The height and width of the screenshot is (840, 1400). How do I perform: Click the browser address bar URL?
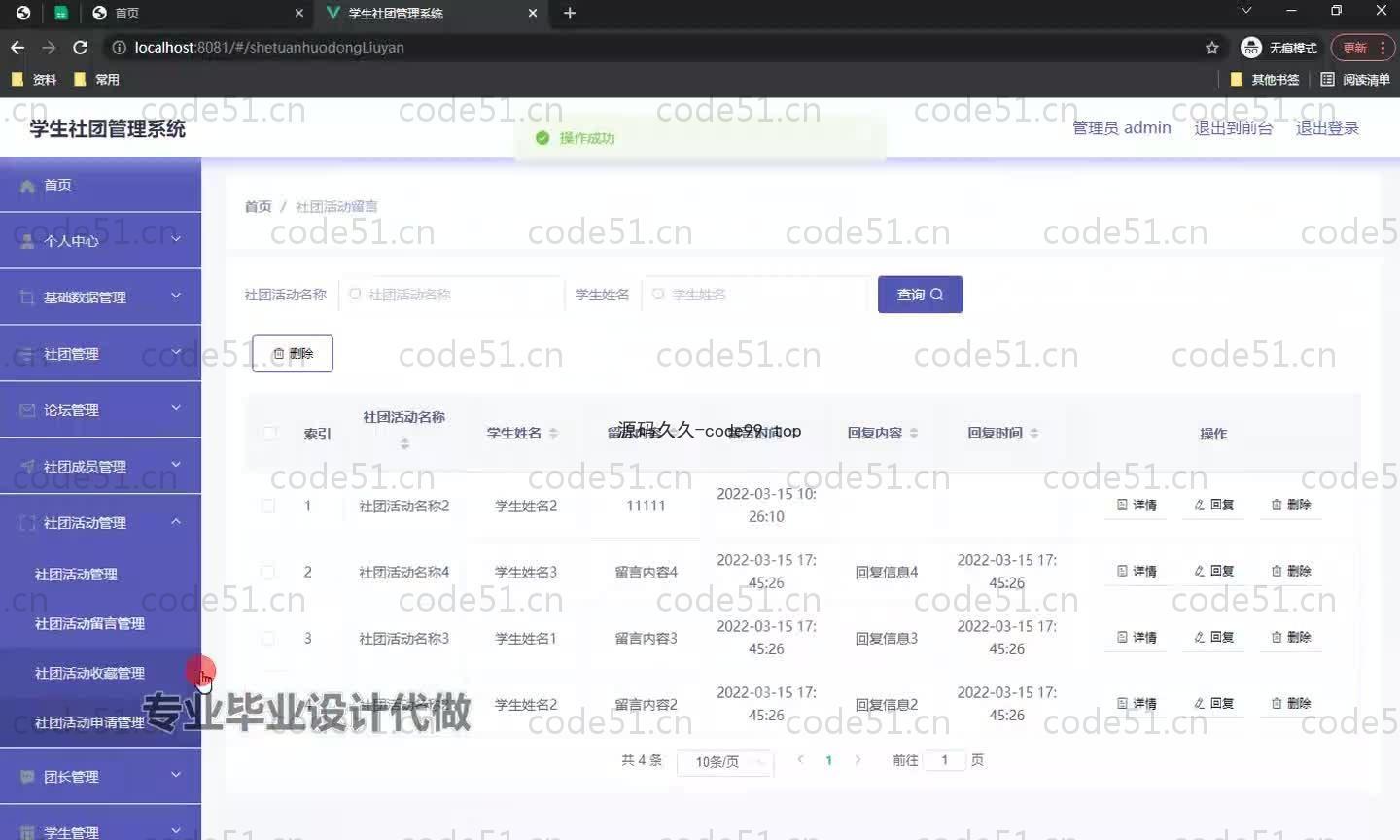(269, 47)
